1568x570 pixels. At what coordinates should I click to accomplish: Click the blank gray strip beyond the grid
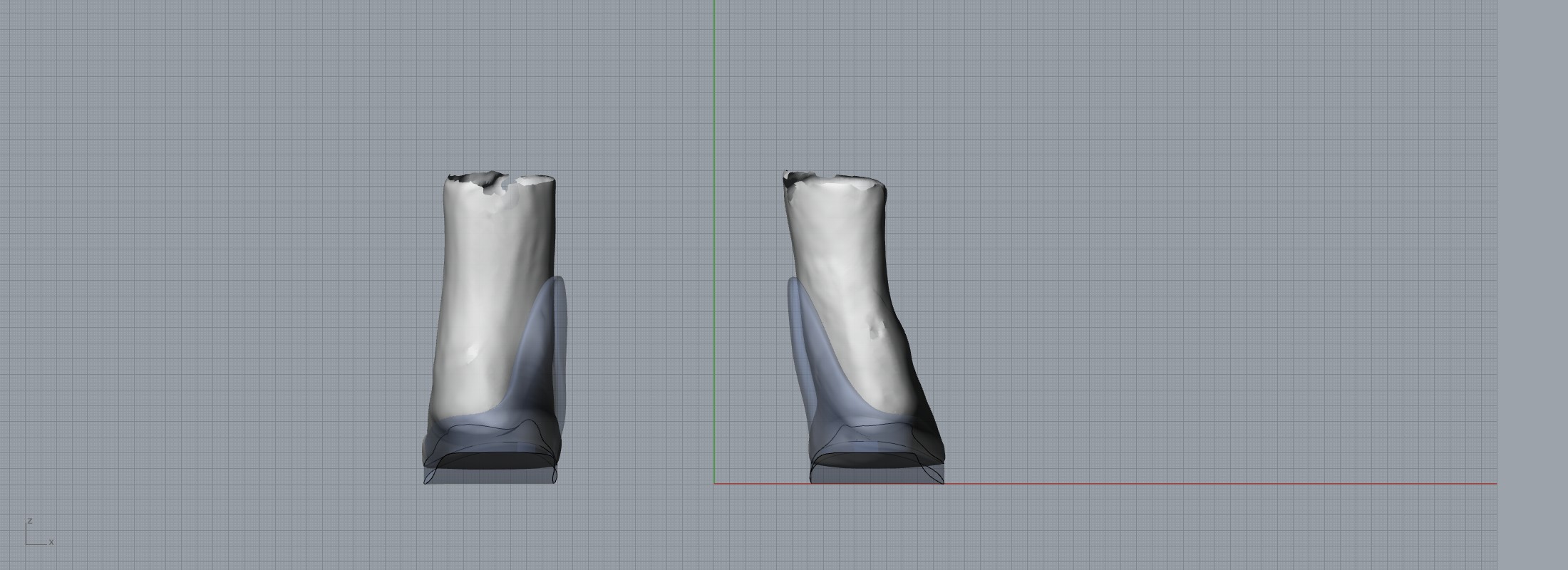click(1532, 285)
